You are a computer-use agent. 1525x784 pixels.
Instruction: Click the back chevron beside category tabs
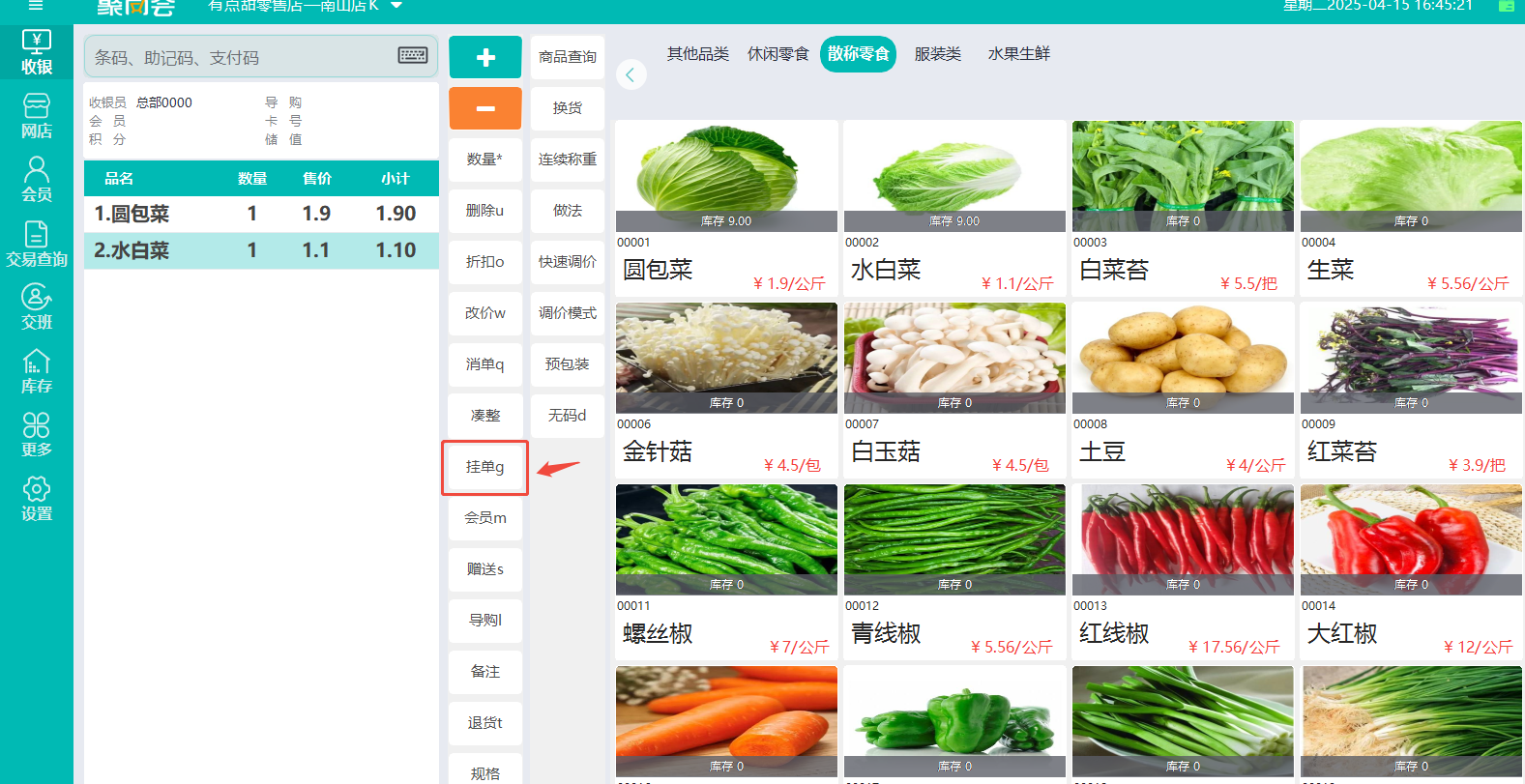tap(631, 74)
